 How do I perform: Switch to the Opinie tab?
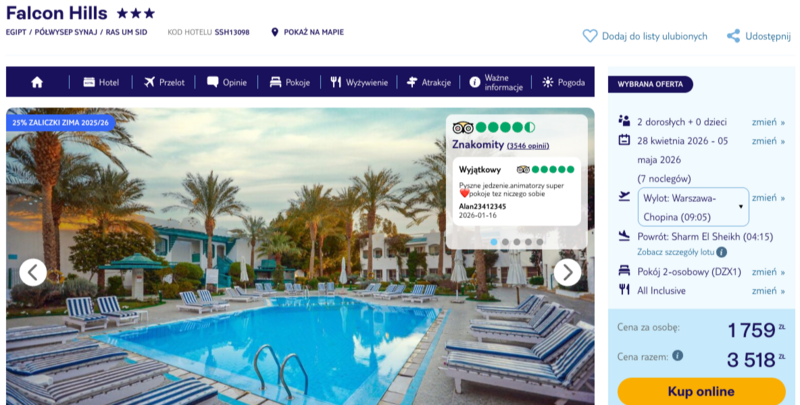click(227, 82)
